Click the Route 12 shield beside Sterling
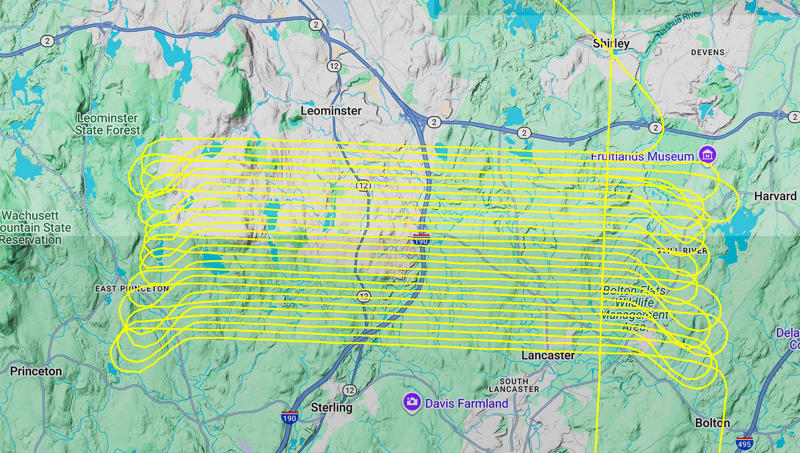800x453 pixels. tap(349, 390)
